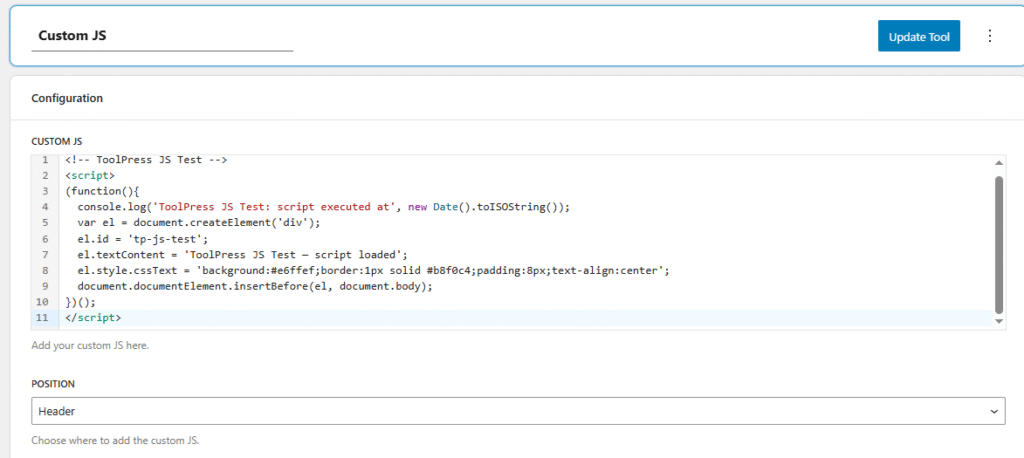The width and height of the screenshot is (1024, 458).
Task: Click line number 1 in the gutter
Action: tap(45, 160)
